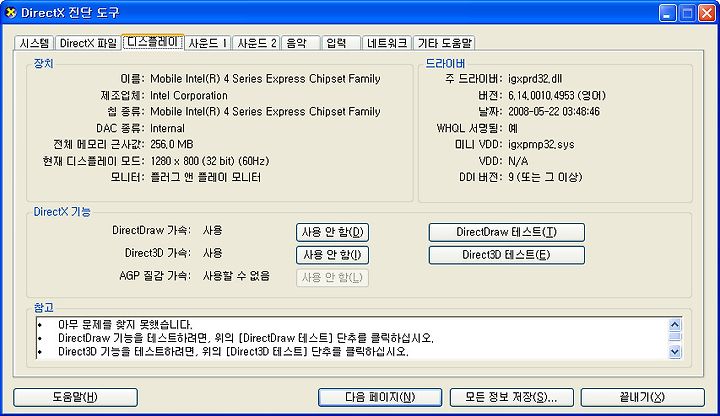Click the 256.0 MB memory value
Screen dimensions: 720x416
click(x=172, y=144)
